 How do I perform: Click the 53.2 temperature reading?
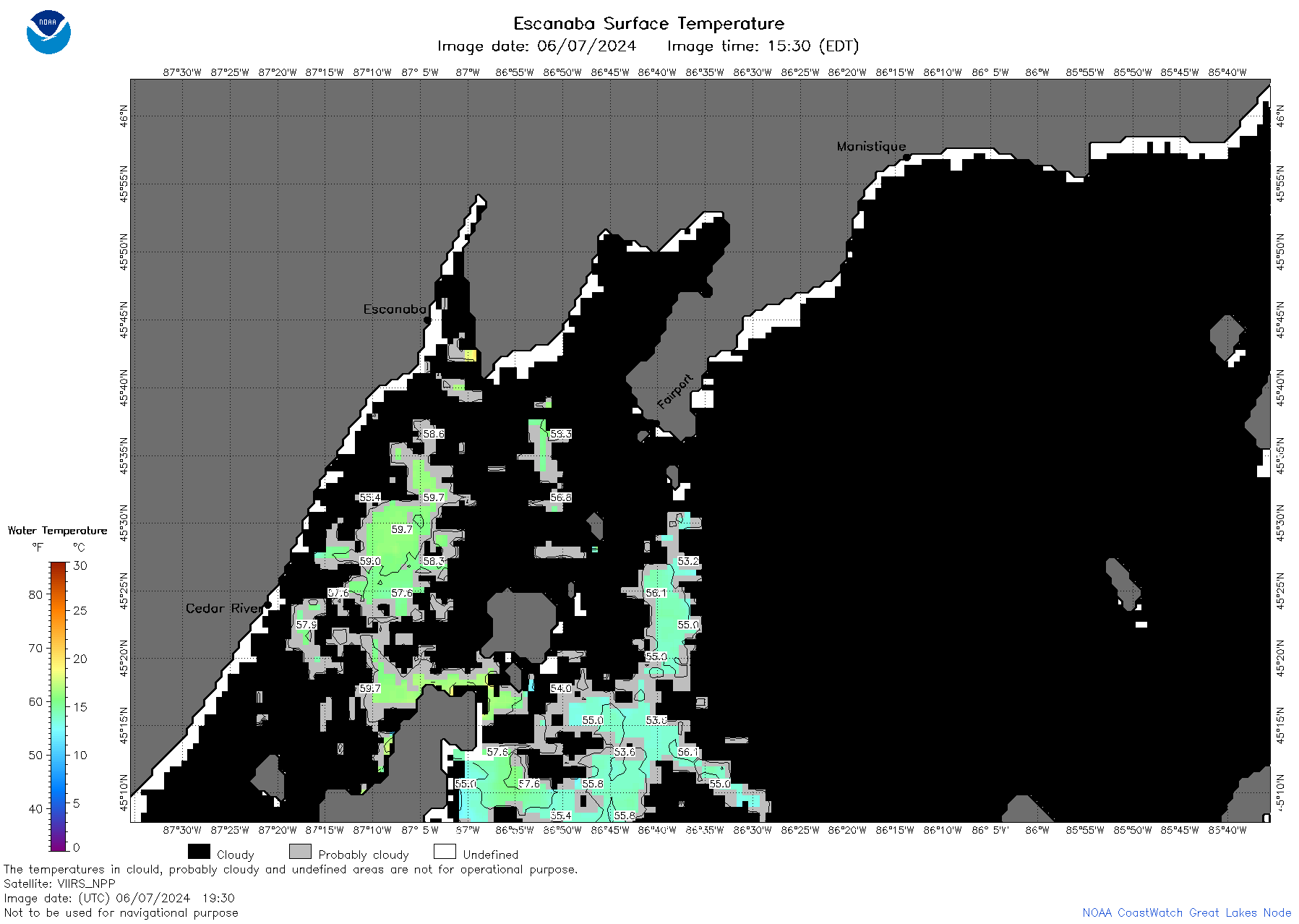tap(688, 561)
